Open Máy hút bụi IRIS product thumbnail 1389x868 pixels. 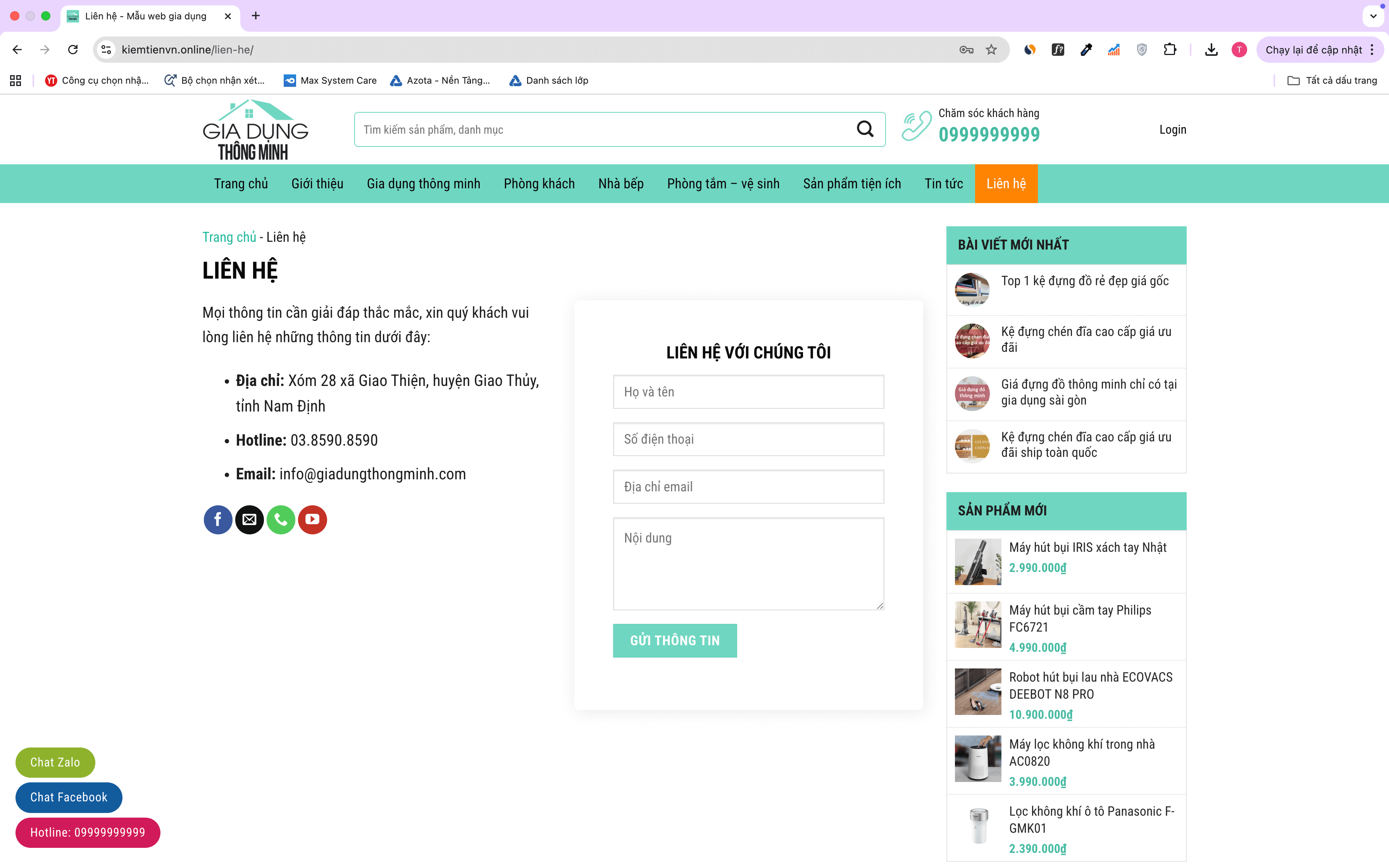(x=977, y=561)
